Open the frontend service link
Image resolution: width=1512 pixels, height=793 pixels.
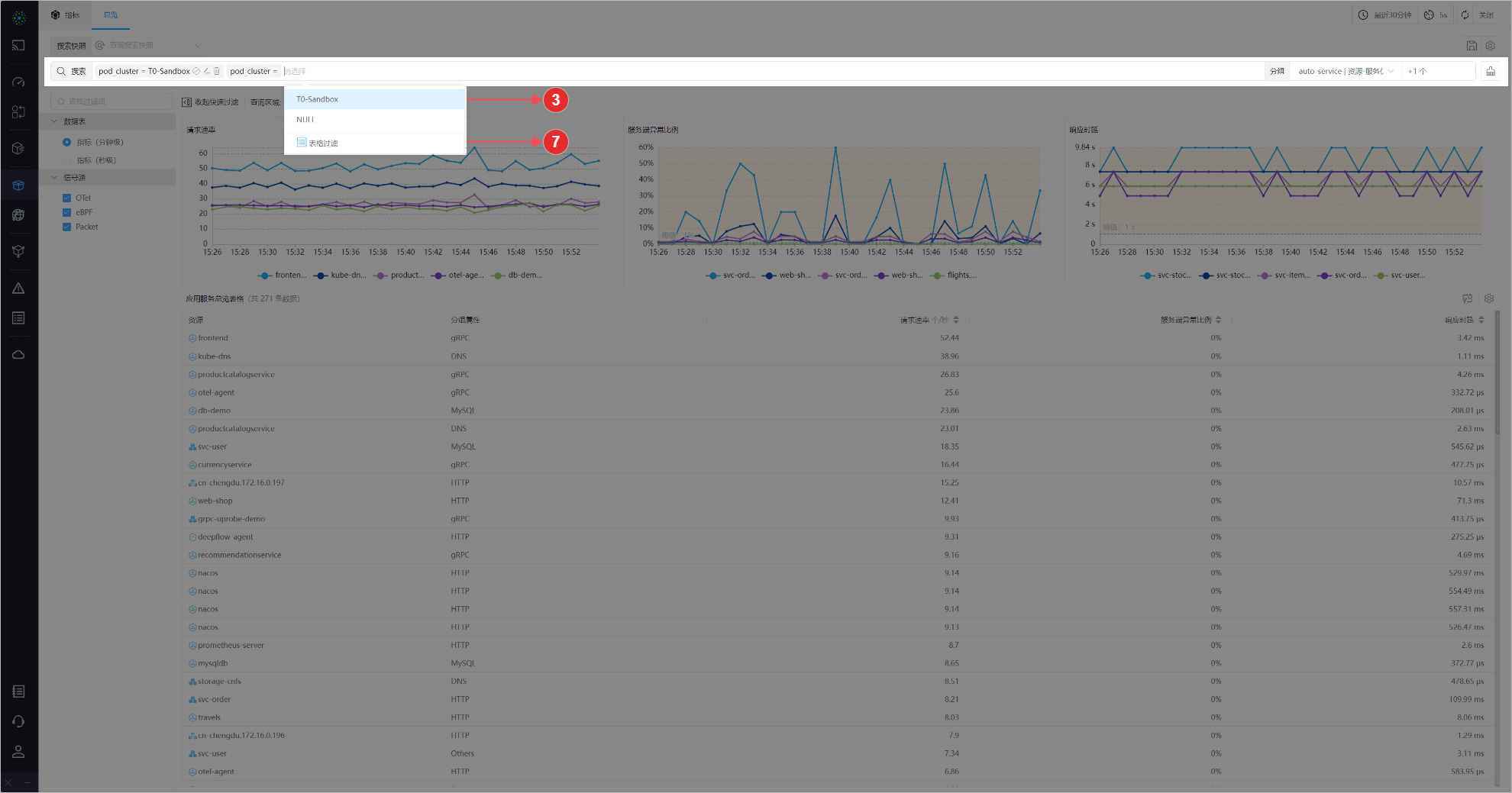213,338
